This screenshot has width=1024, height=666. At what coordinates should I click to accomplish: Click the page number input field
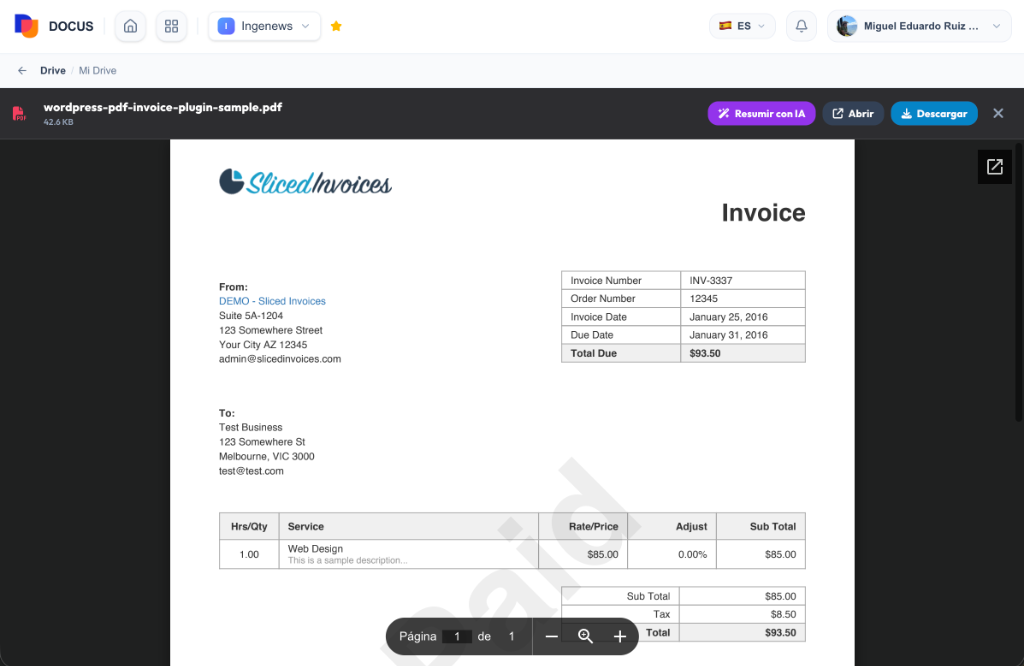457,636
